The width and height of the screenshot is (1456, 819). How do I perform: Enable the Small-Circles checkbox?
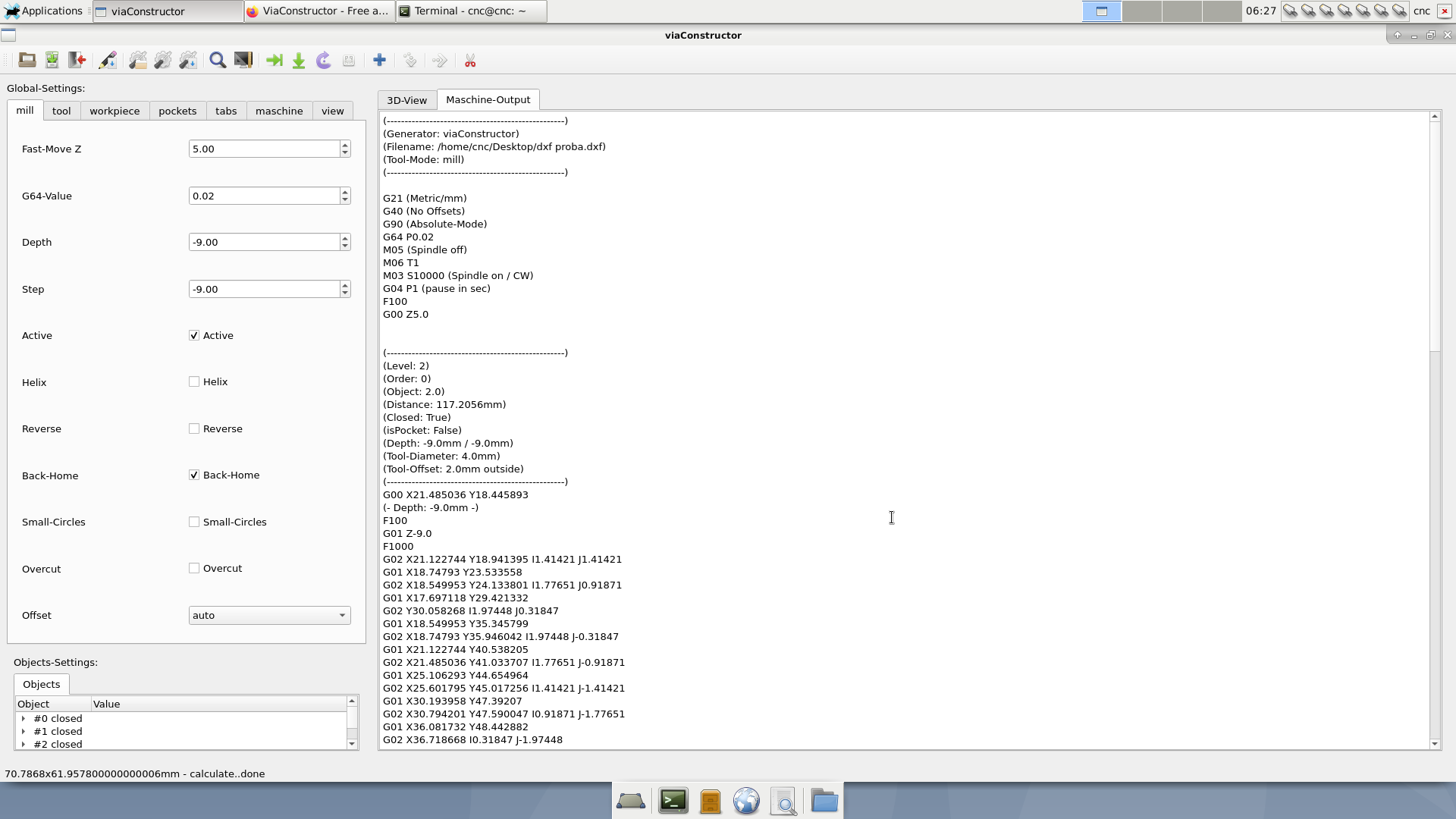click(194, 522)
